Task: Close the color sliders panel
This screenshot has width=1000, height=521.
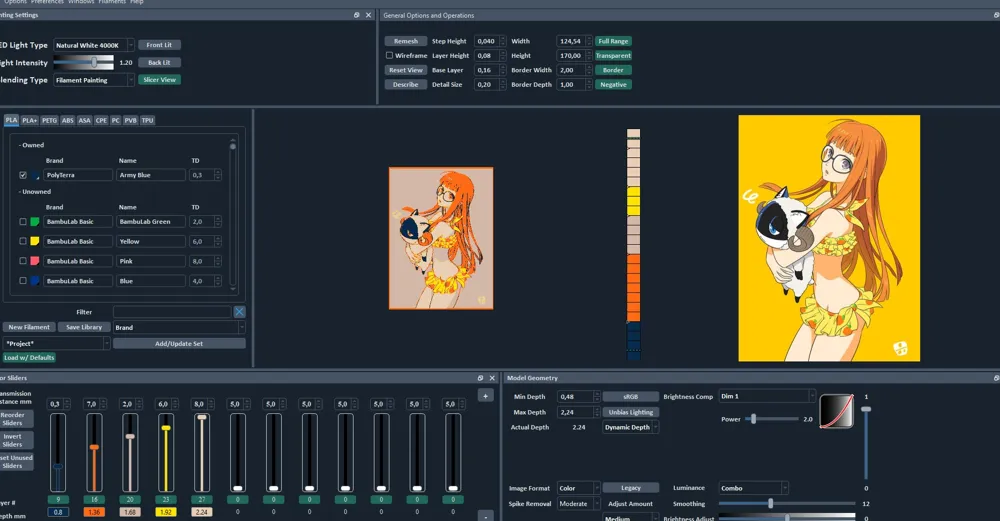Action: point(492,378)
